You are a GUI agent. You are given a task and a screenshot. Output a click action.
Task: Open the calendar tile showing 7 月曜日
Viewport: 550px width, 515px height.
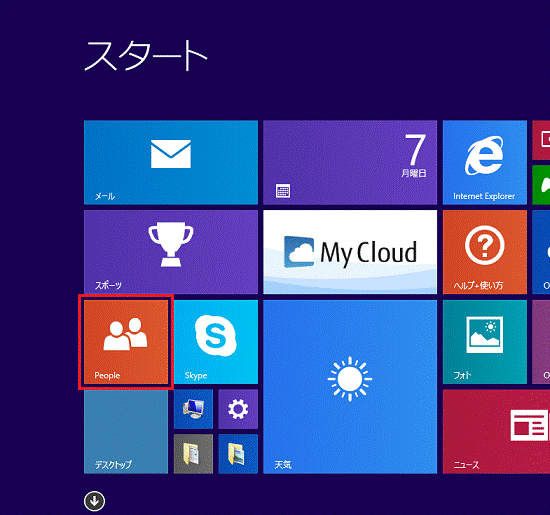[x=350, y=162]
